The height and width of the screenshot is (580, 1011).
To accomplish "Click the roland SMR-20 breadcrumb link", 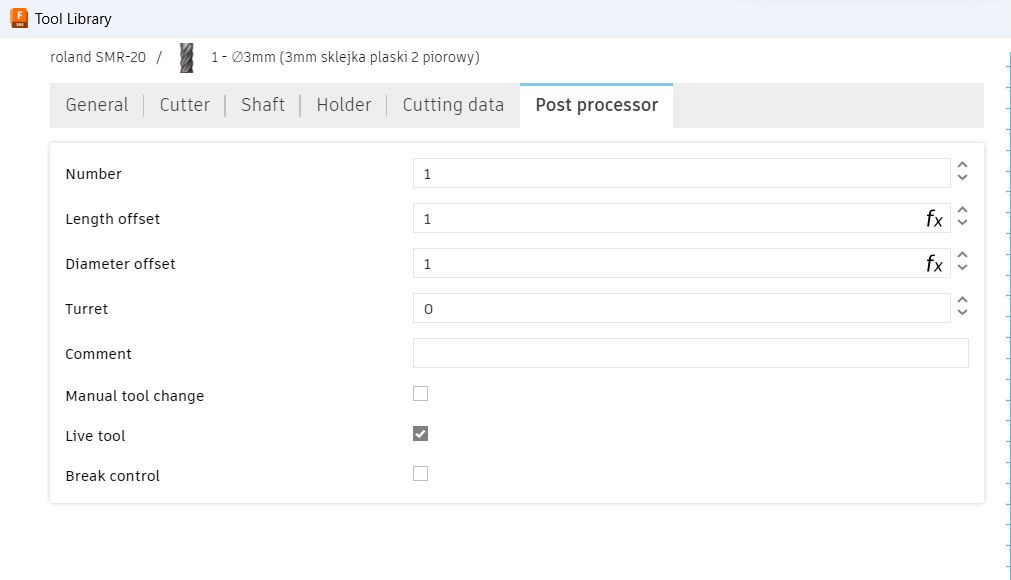I will [x=98, y=57].
